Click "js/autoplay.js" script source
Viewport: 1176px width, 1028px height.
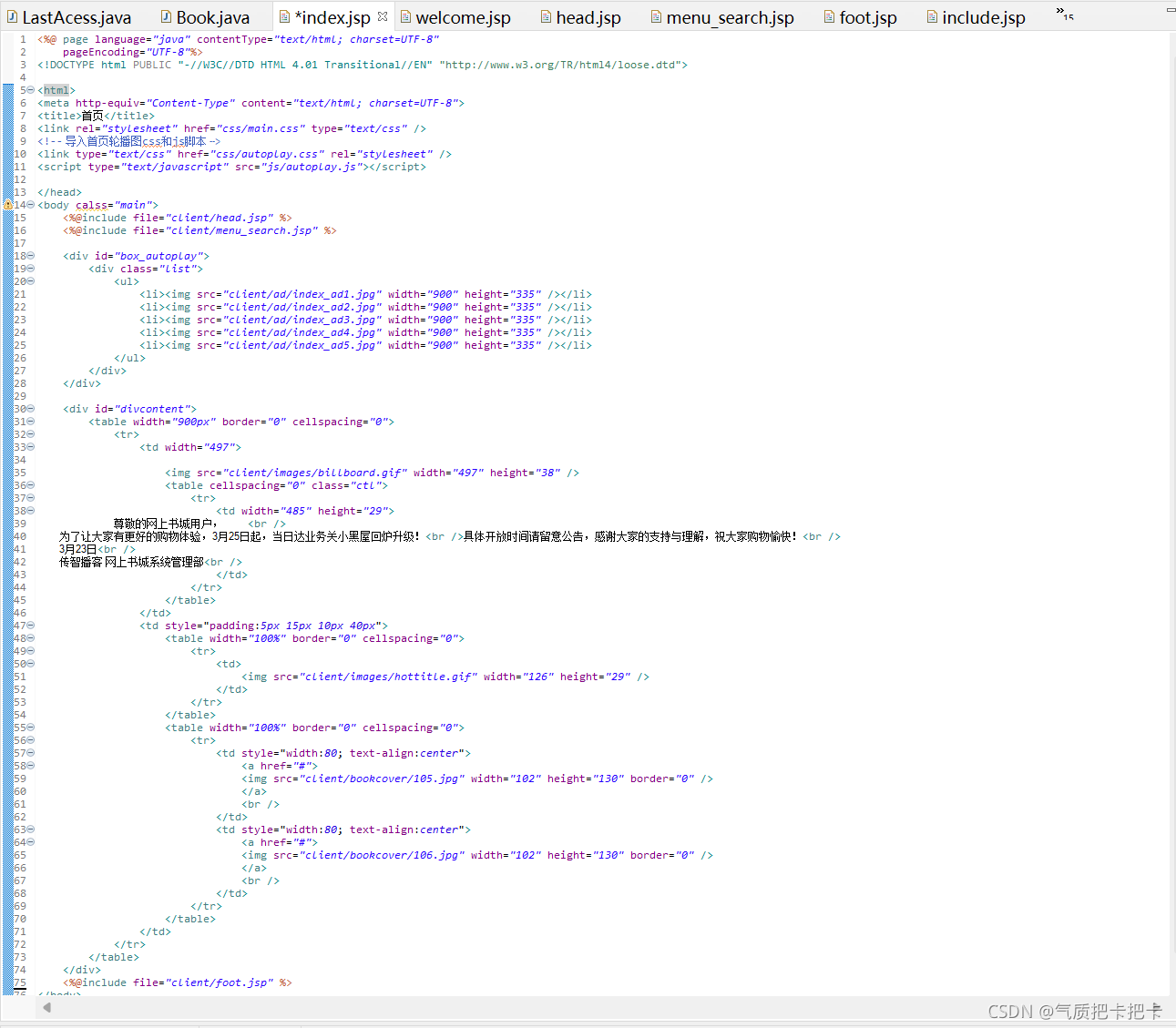click(x=312, y=167)
